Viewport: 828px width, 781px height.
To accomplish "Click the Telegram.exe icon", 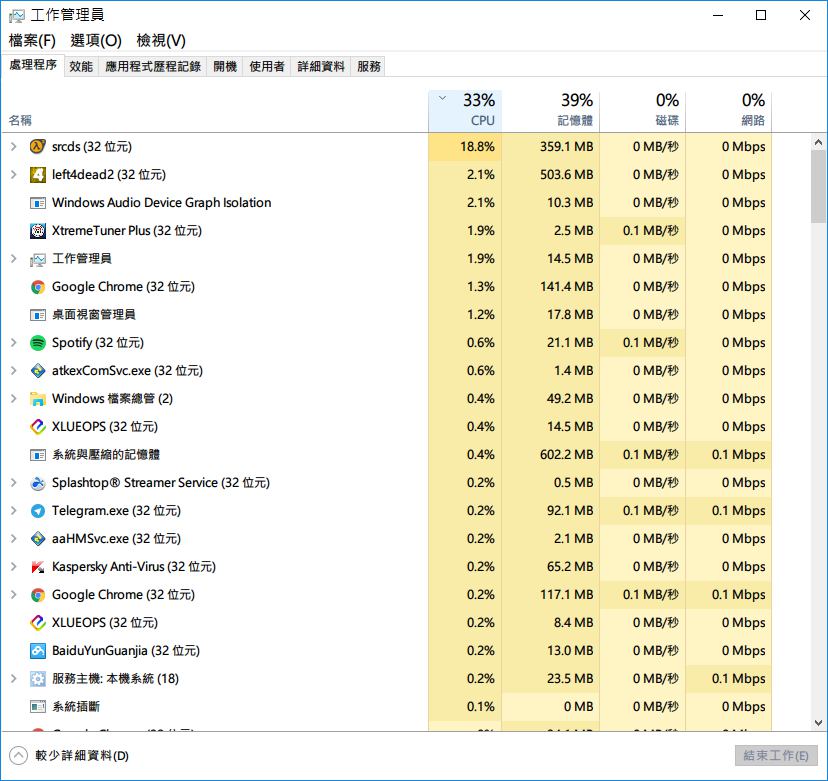I will (x=37, y=511).
